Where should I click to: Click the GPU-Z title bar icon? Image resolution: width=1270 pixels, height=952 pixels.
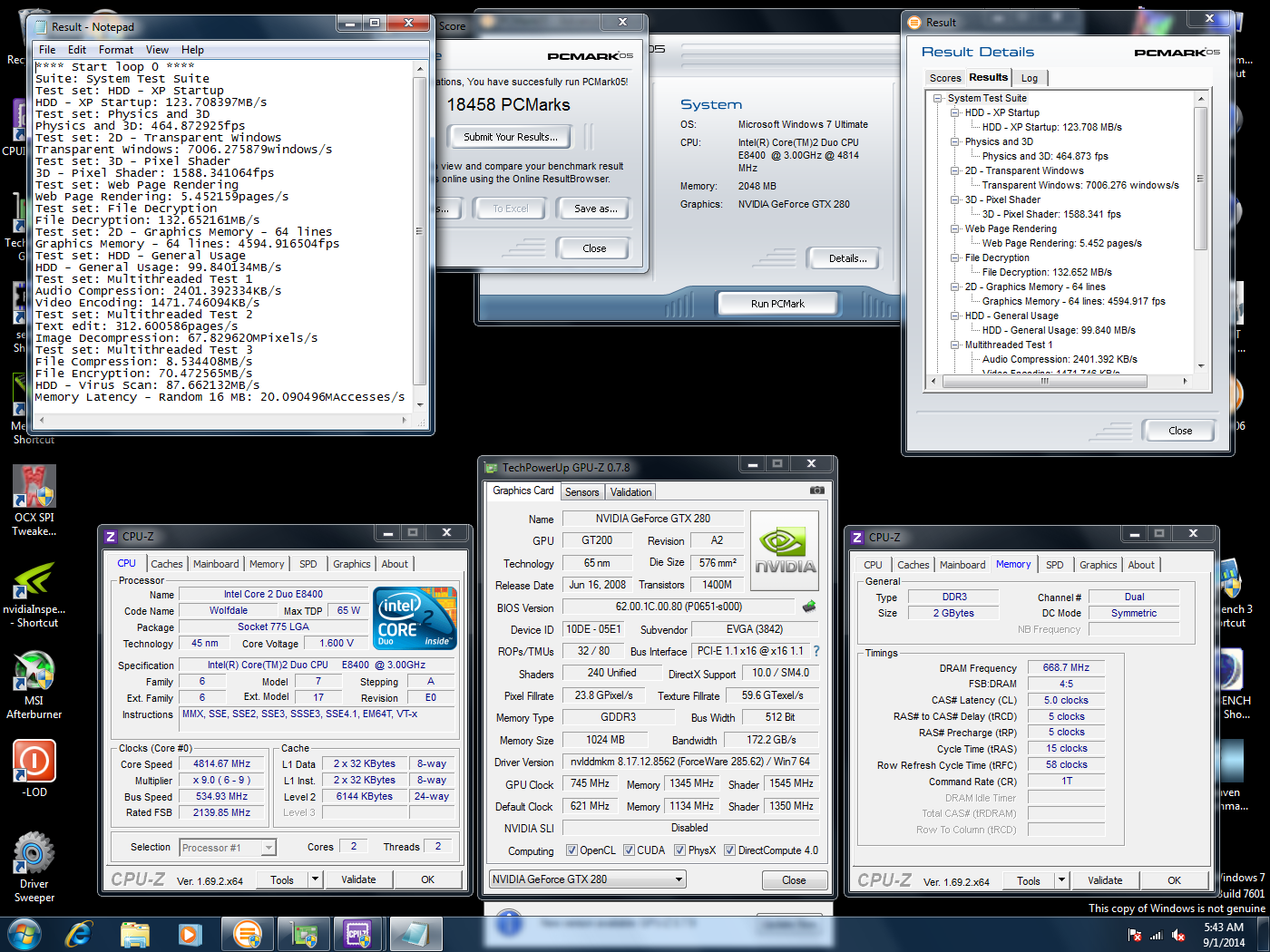[492, 468]
